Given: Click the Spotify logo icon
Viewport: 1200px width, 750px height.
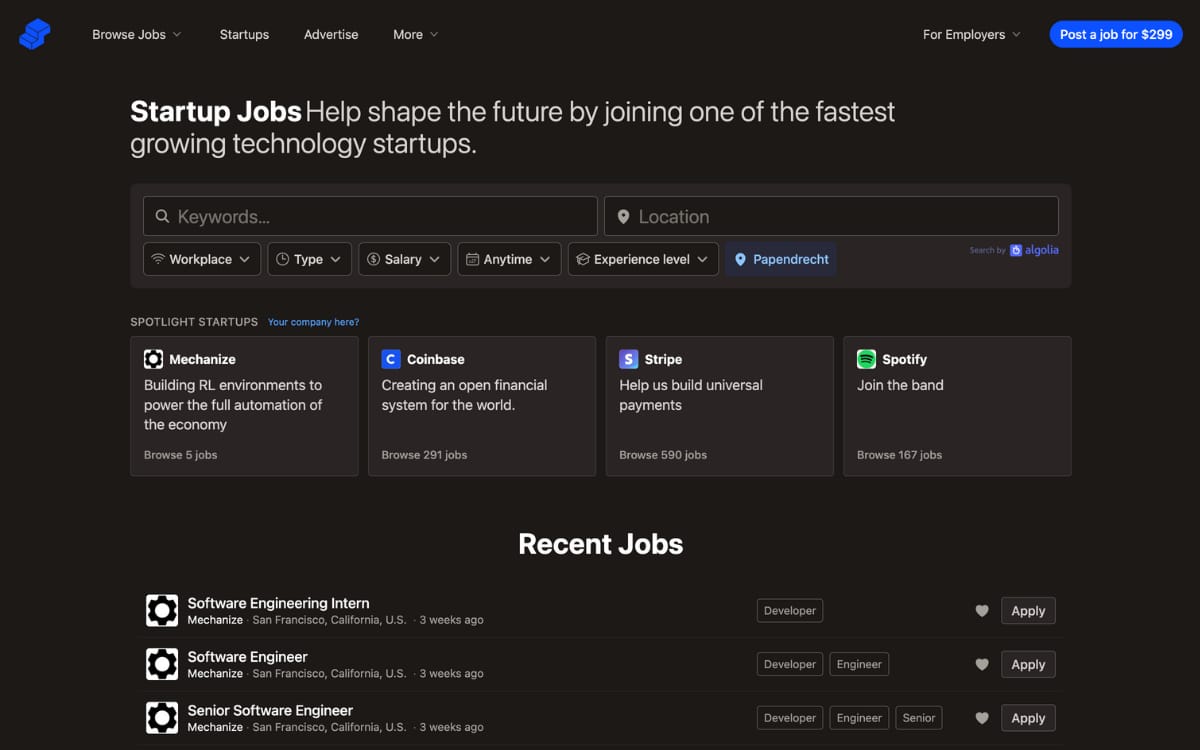Looking at the screenshot, I should [x=866, y=359].
